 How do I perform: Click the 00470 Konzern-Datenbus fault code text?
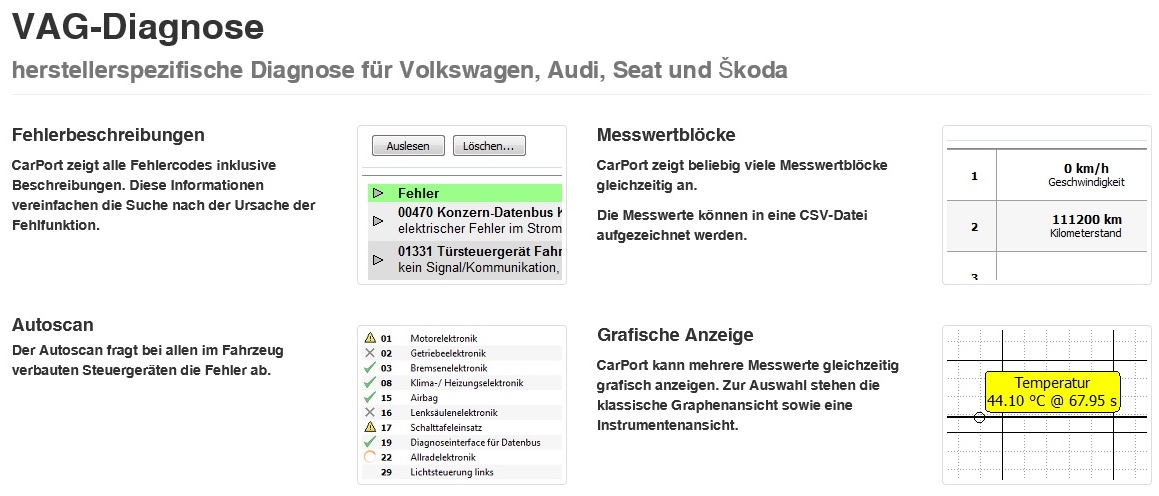coord(480,212)
